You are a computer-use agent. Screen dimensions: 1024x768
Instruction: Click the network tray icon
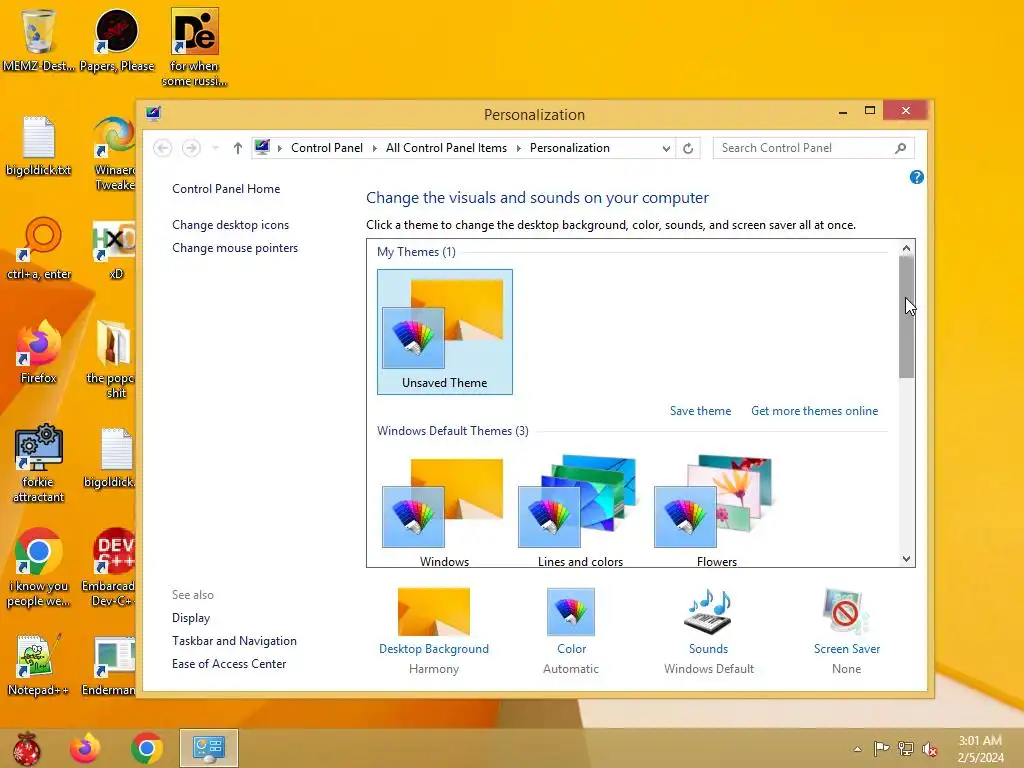pos(905,749)
